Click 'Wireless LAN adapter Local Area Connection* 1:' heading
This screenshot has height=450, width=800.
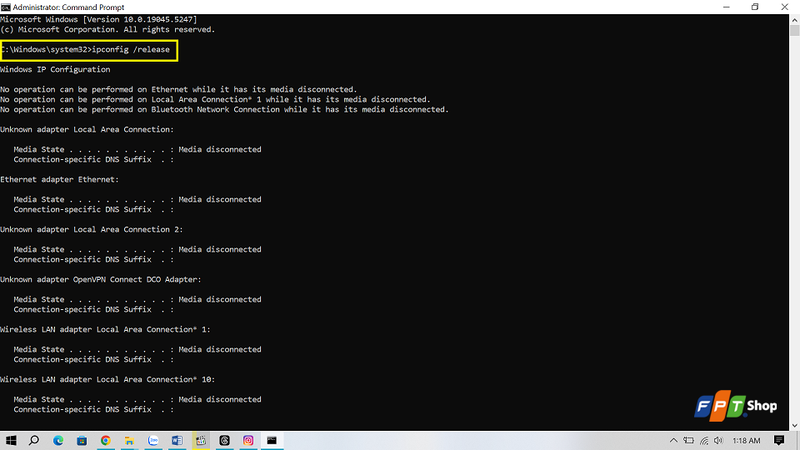(x=105, y=330)
